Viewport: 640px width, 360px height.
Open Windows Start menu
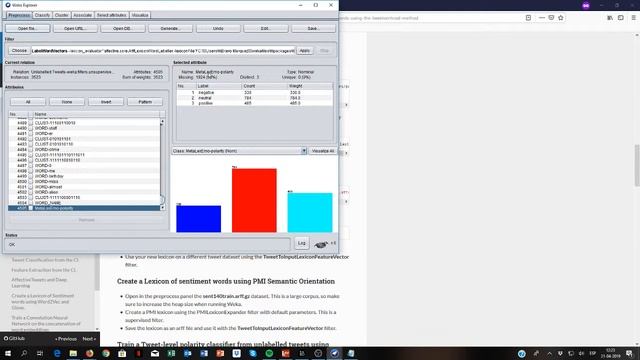click(7, 353)
